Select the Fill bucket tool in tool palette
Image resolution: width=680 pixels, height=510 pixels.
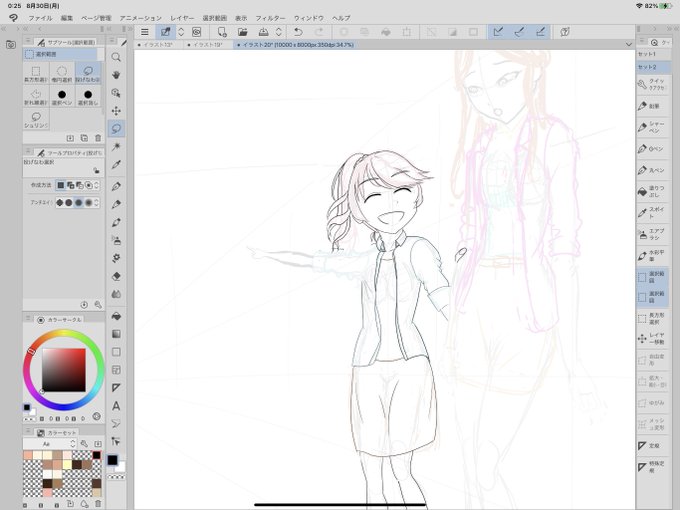coord(116,316)
